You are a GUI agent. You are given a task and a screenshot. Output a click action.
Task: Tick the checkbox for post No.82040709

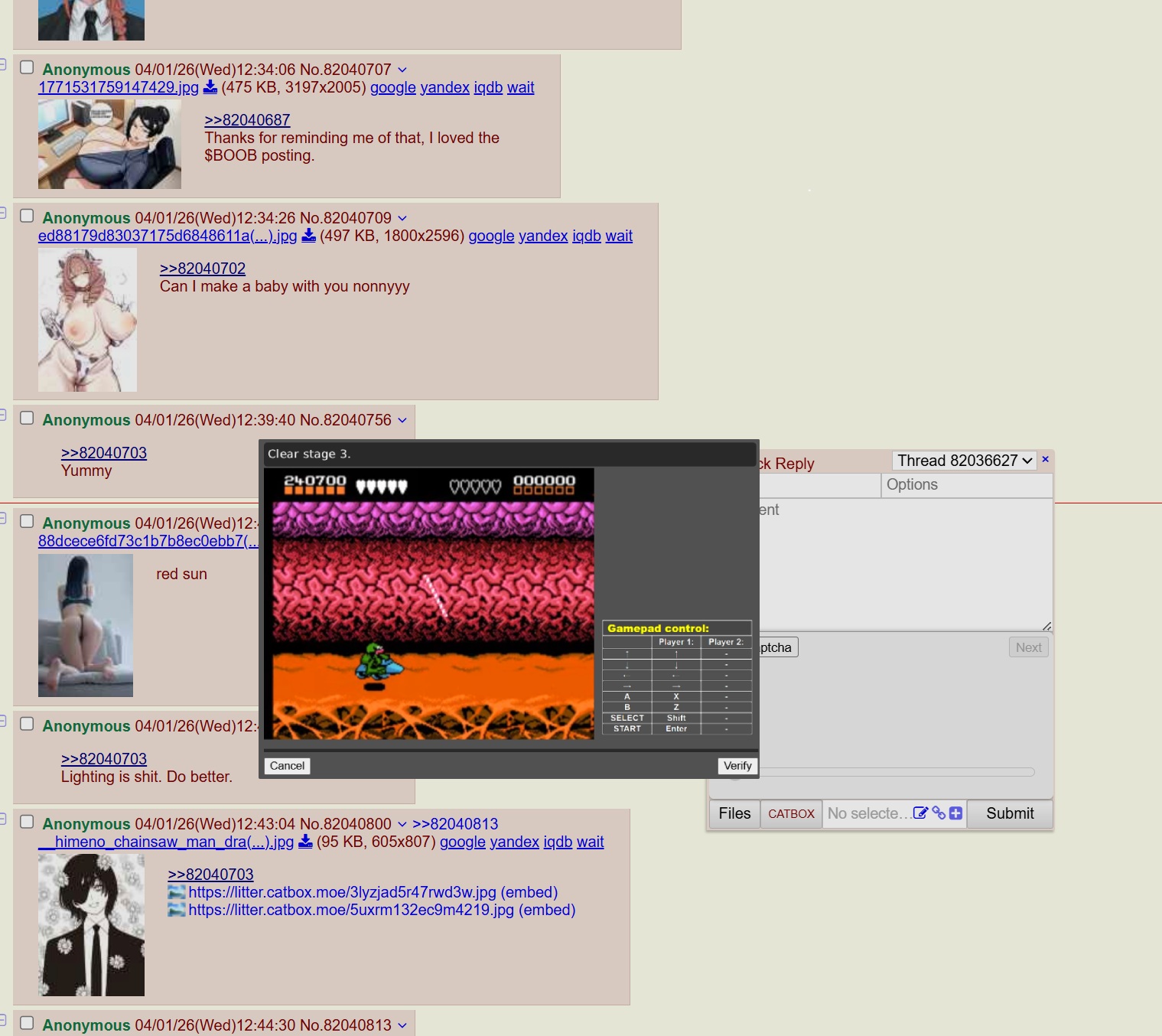click(x=27, y=216)
